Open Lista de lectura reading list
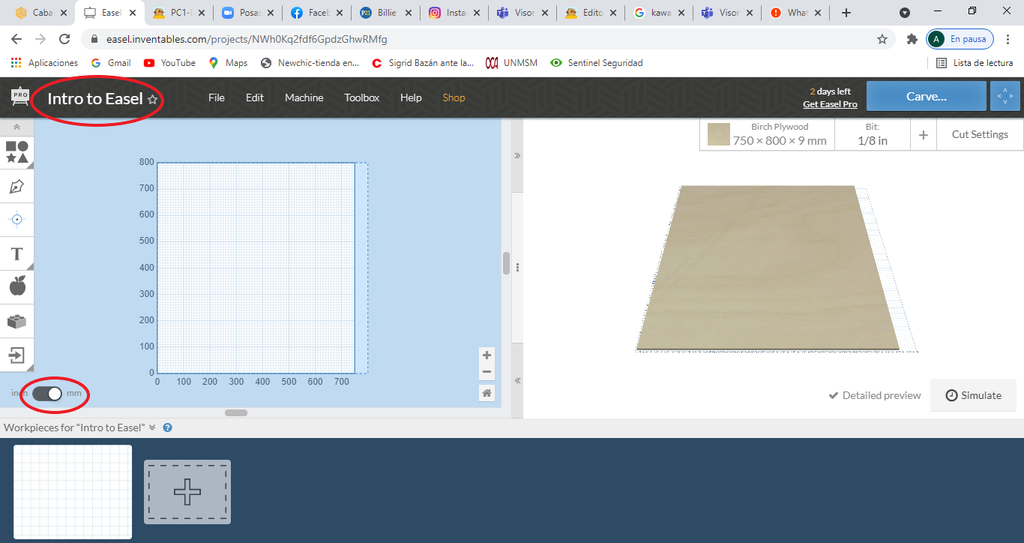This screenshot has height=543, width=1024. (x=974, y=63)
